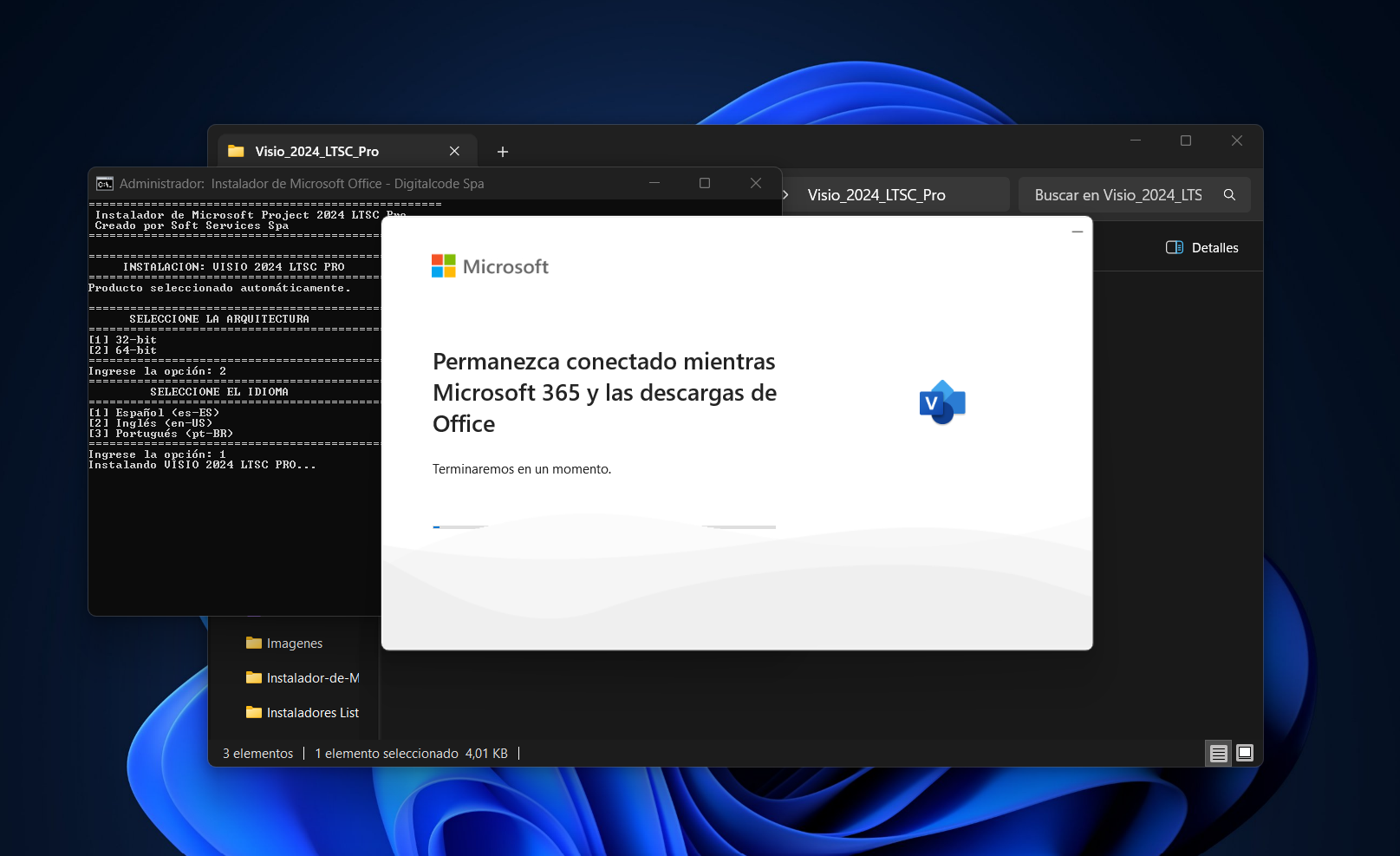1400x856 pixels.
Task: Expand the breadcrumb chevron before Visio_2024_LTSC_Pro
Action: point(785,195)
